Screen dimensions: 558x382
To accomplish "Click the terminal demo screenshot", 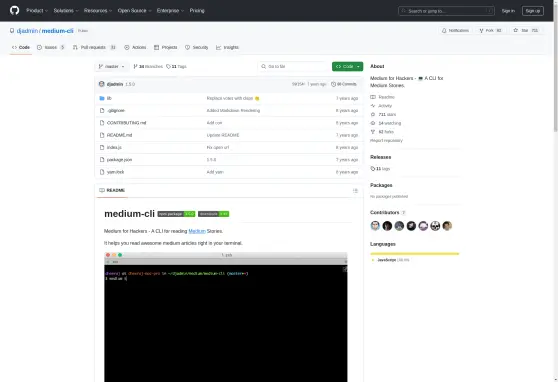I will (x=226, y=317).
